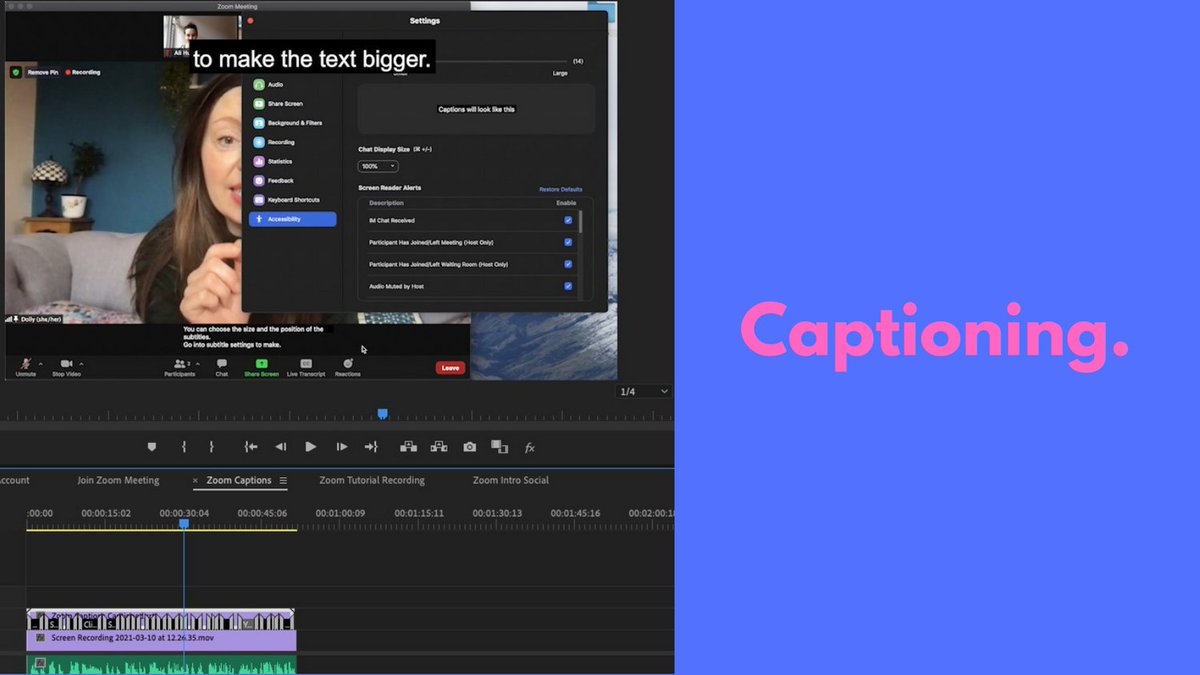Open Zoom Reactions menu
The width and height of the screenshot is (1200, 675).
tap(348, 367)
